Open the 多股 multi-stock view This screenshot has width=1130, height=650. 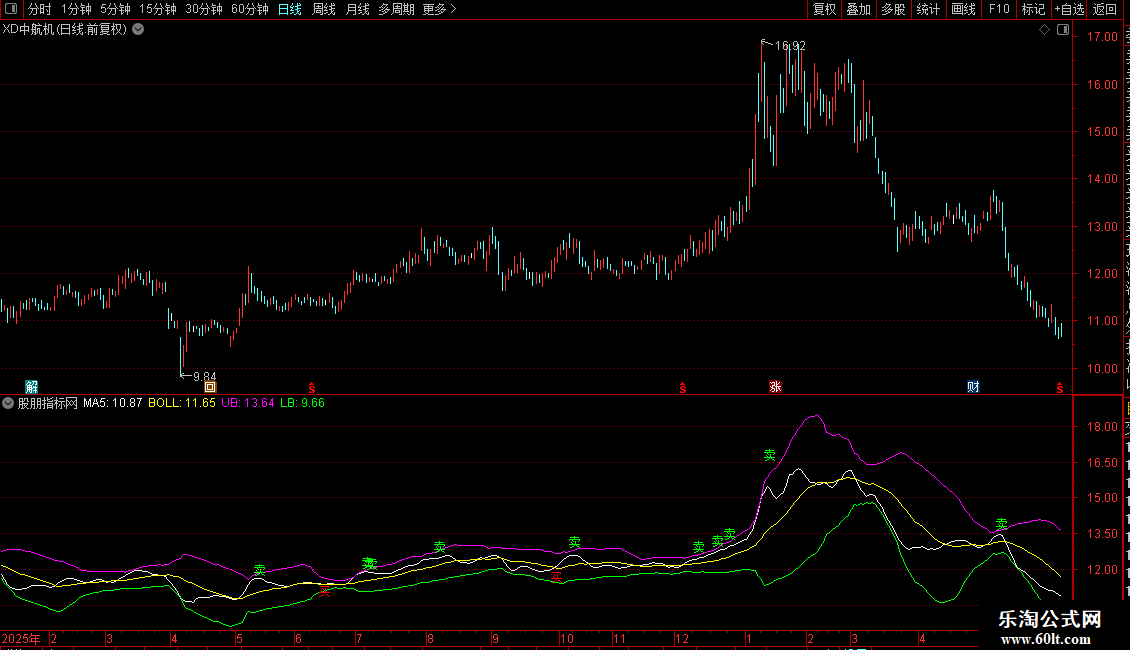893,9
